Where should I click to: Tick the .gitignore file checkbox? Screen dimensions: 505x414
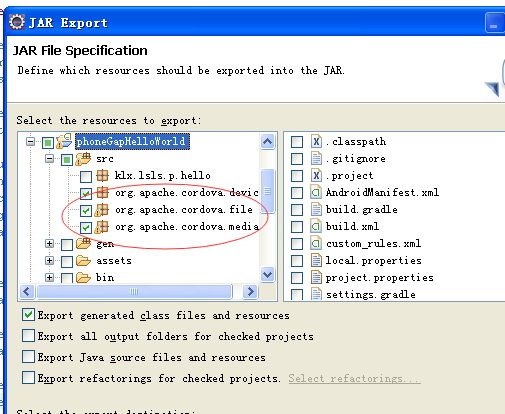click(297, 159)
